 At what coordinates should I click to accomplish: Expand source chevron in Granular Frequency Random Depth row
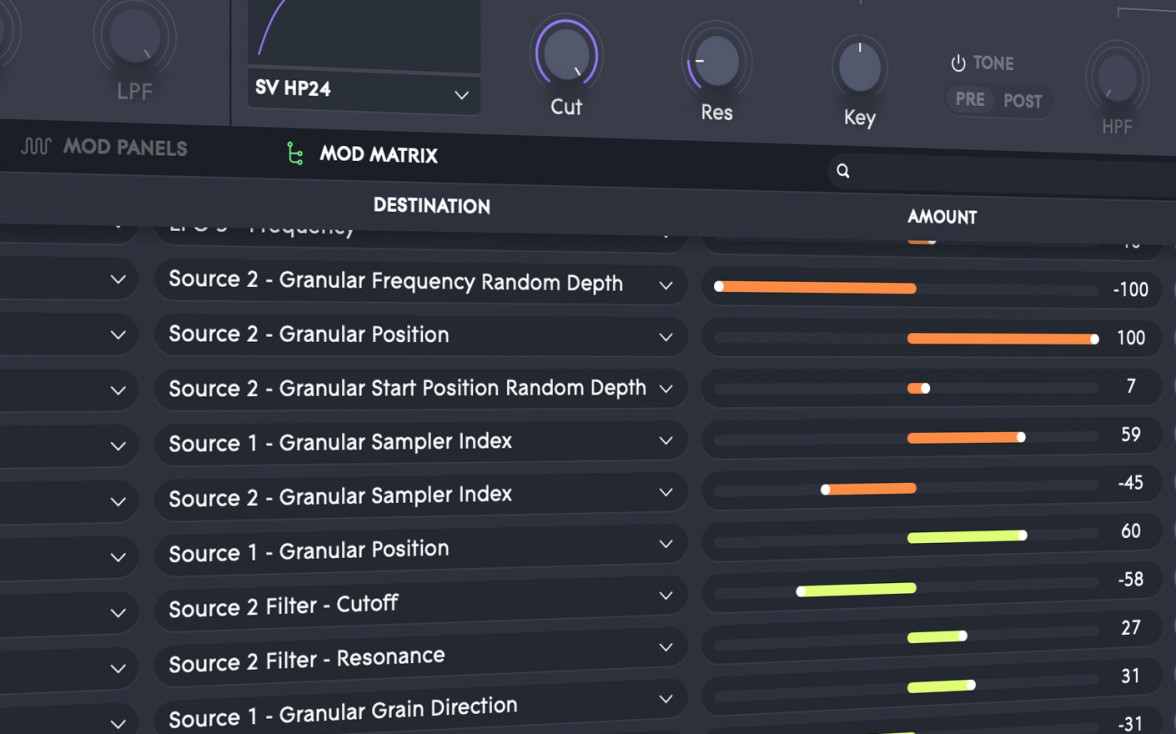[118, 280]
